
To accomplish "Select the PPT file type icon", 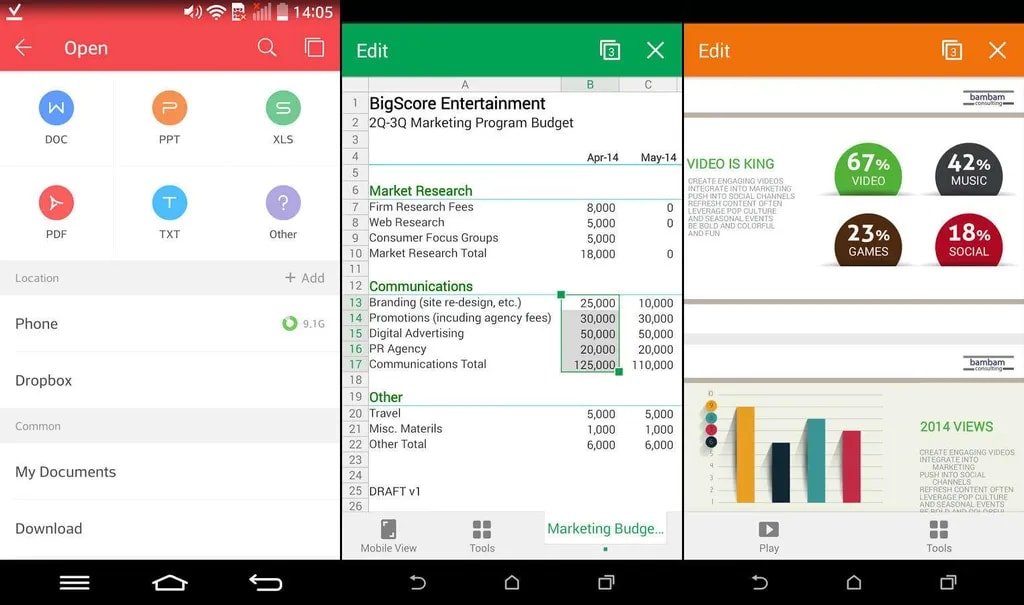I will [x=169, y=108].
